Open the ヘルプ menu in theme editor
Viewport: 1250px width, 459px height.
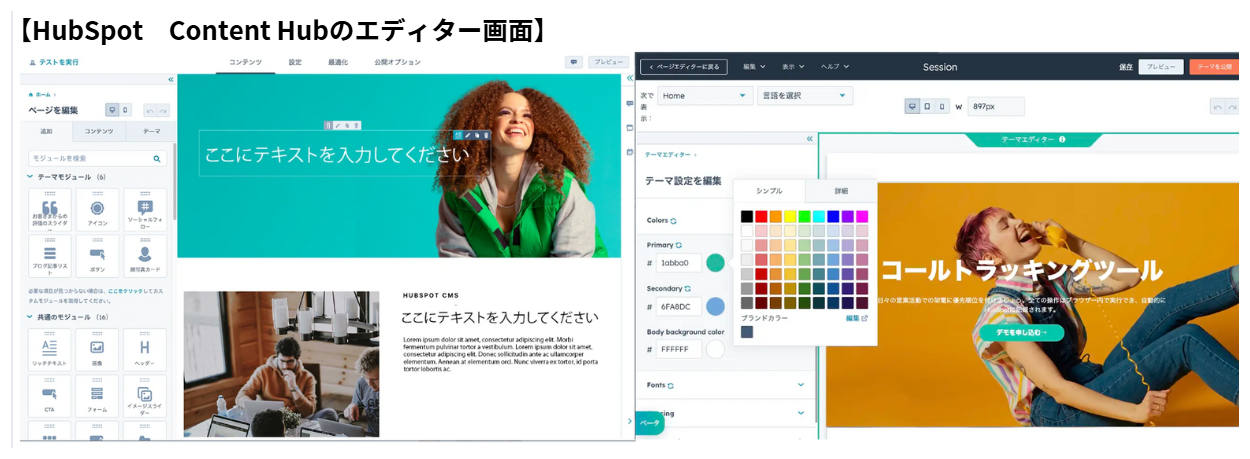point(835,67)
